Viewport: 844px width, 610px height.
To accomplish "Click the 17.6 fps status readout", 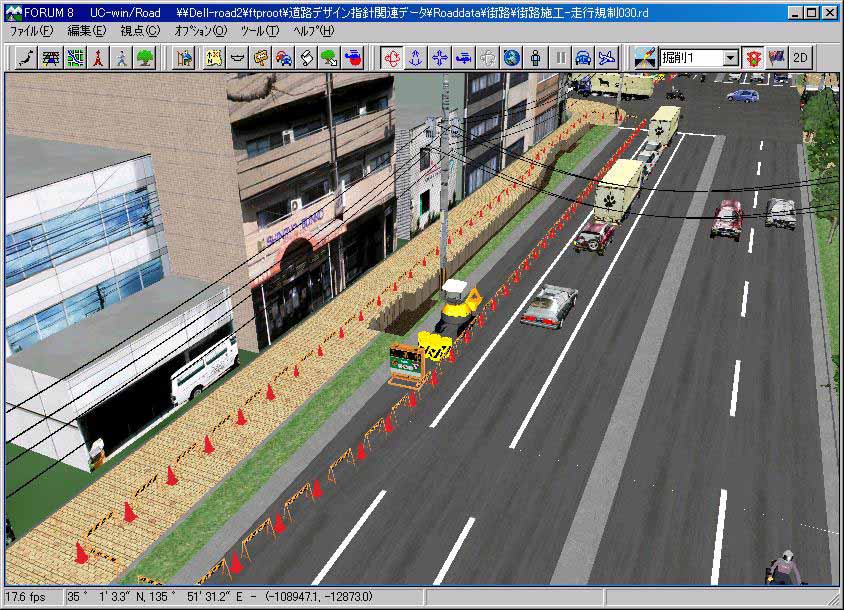I will point(25,597).
